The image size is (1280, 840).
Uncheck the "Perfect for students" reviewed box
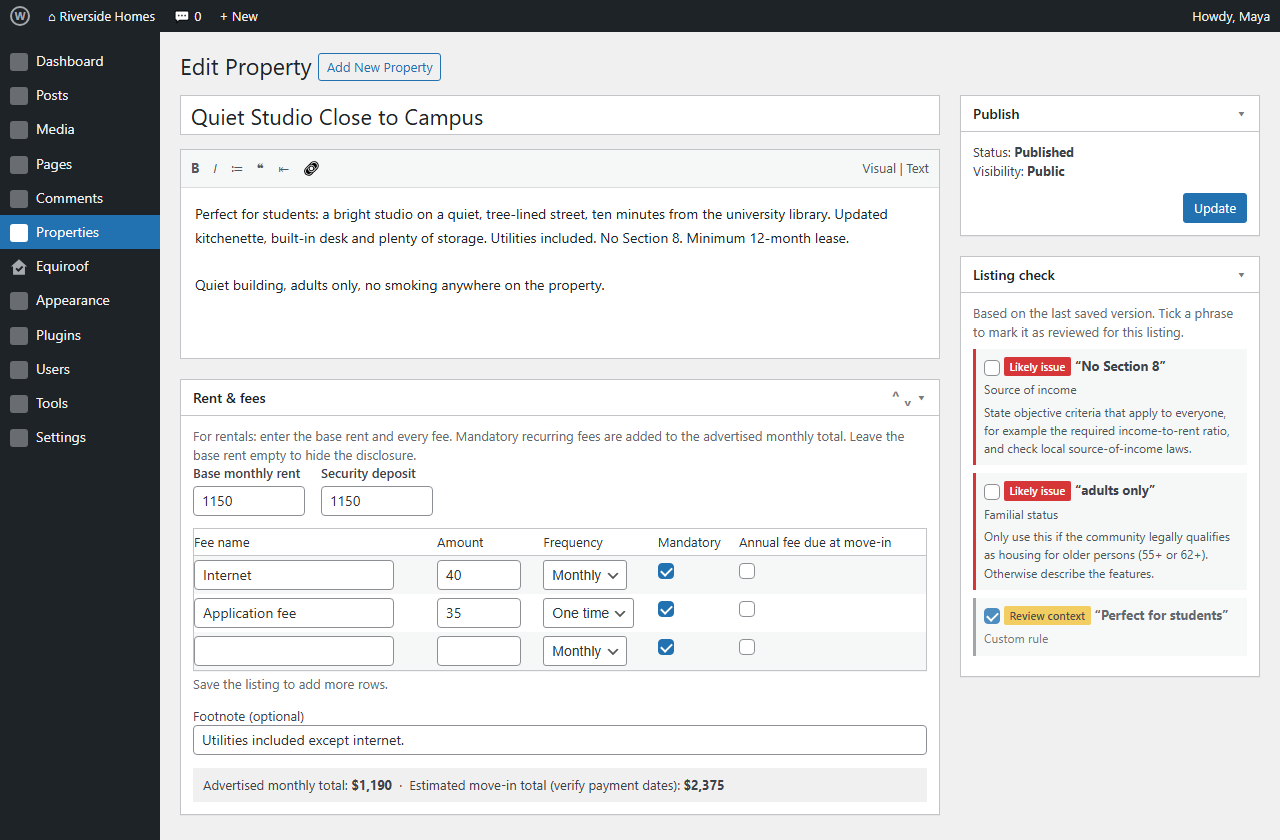992,616
